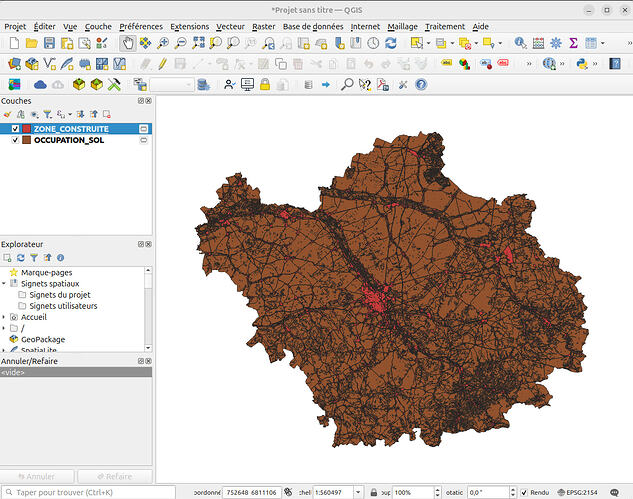The image size is (633, 499).
Task: Toggle the Rendu checkbox
Action: [524, 492]
